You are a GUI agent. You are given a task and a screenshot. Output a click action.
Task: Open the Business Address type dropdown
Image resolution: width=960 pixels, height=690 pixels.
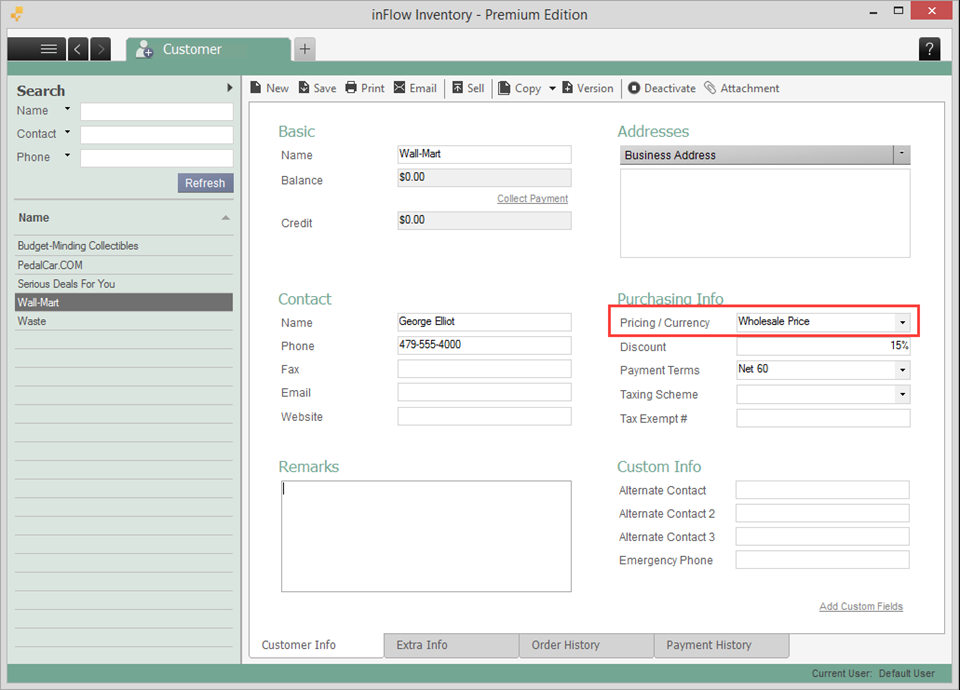902,155
